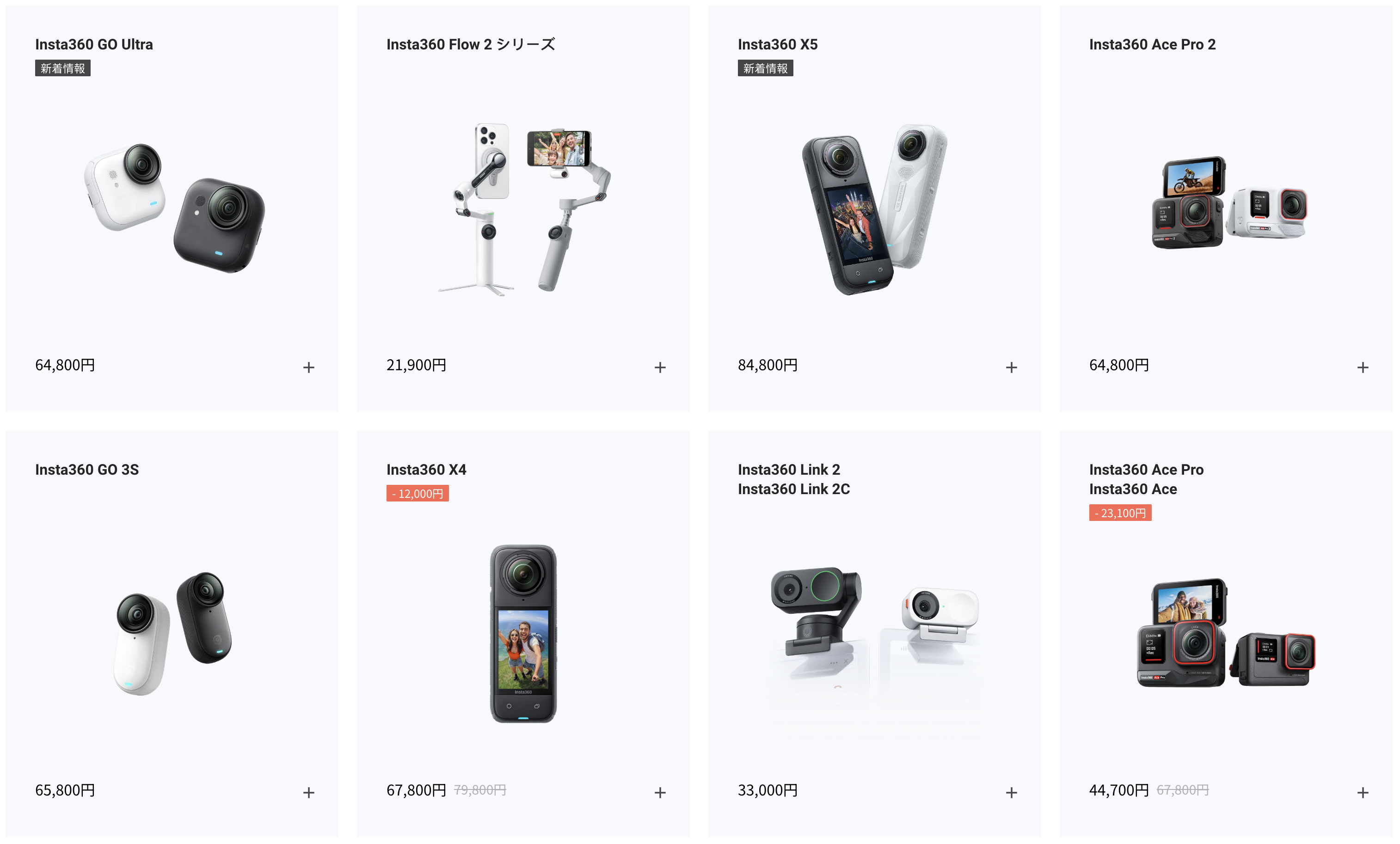The height and width of the screenshot is (844, 1400).
Task: Open the Insta360 GO Ultra product title
Action: click(94, 44)
